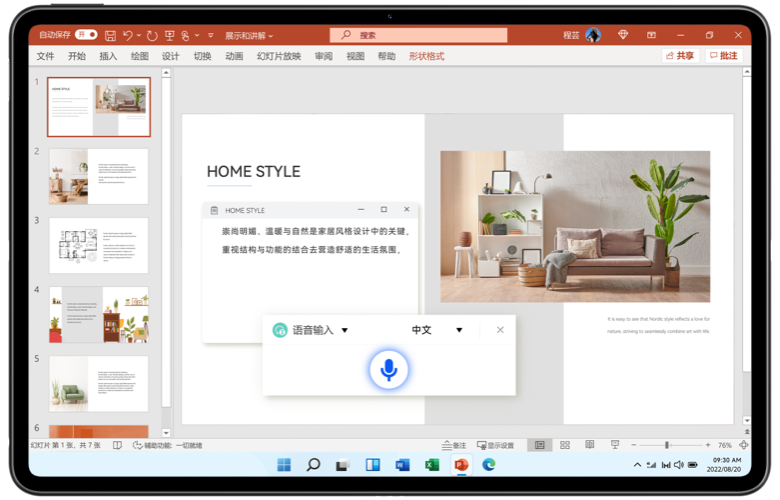The width and height of the screenshot is (780, 500).
Task: Click slide panel scrollbar up arrow
Action: pos(166,73)
